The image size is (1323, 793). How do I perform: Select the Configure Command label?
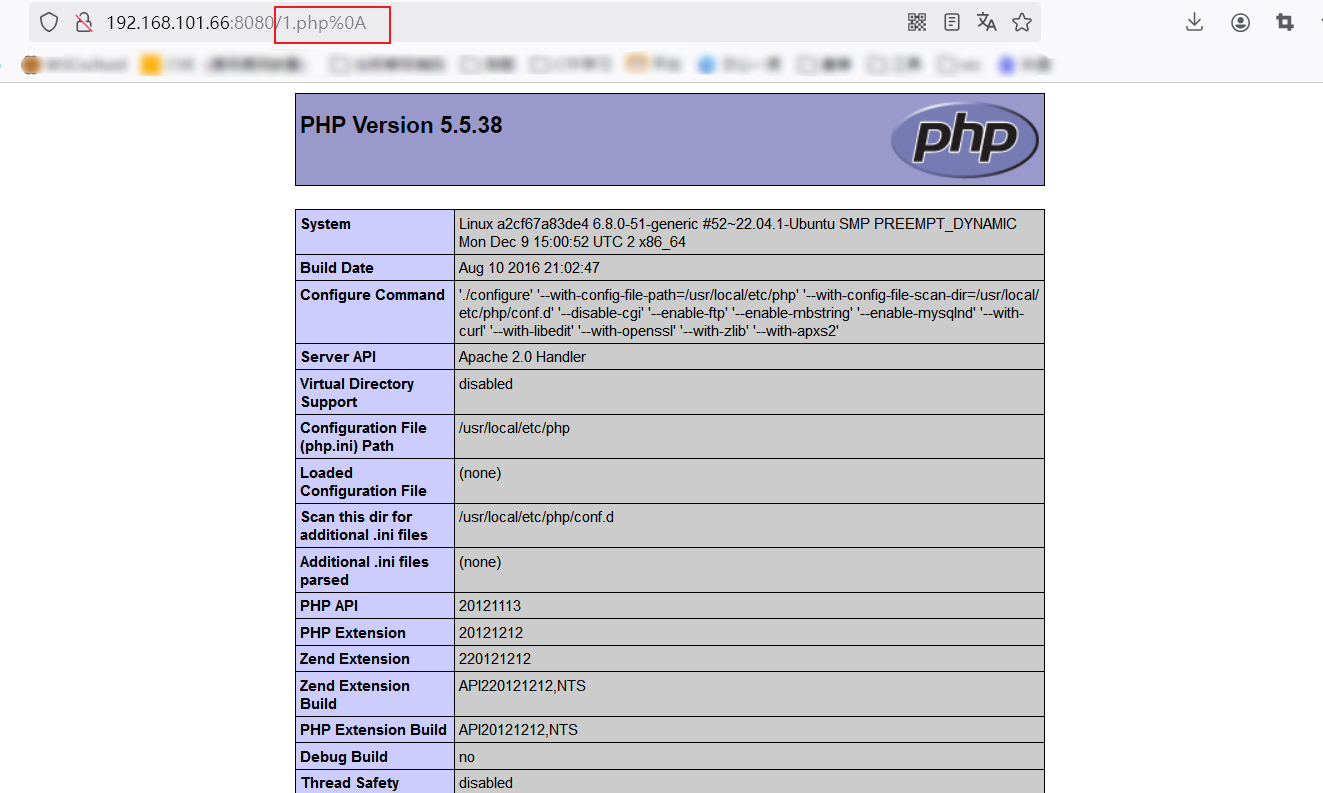(x=373, y=295)
